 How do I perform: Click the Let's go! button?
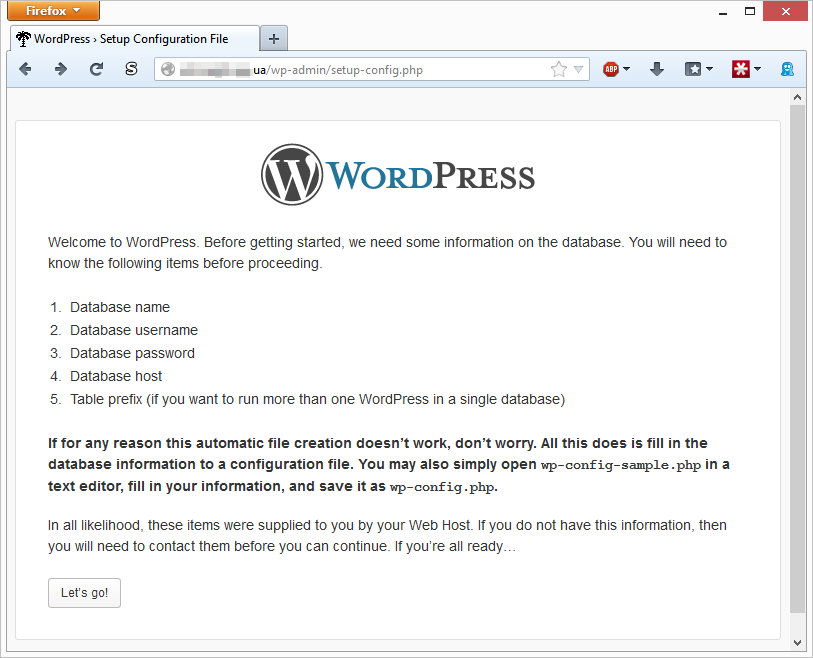pyautogui.click(x=84, y=593)
